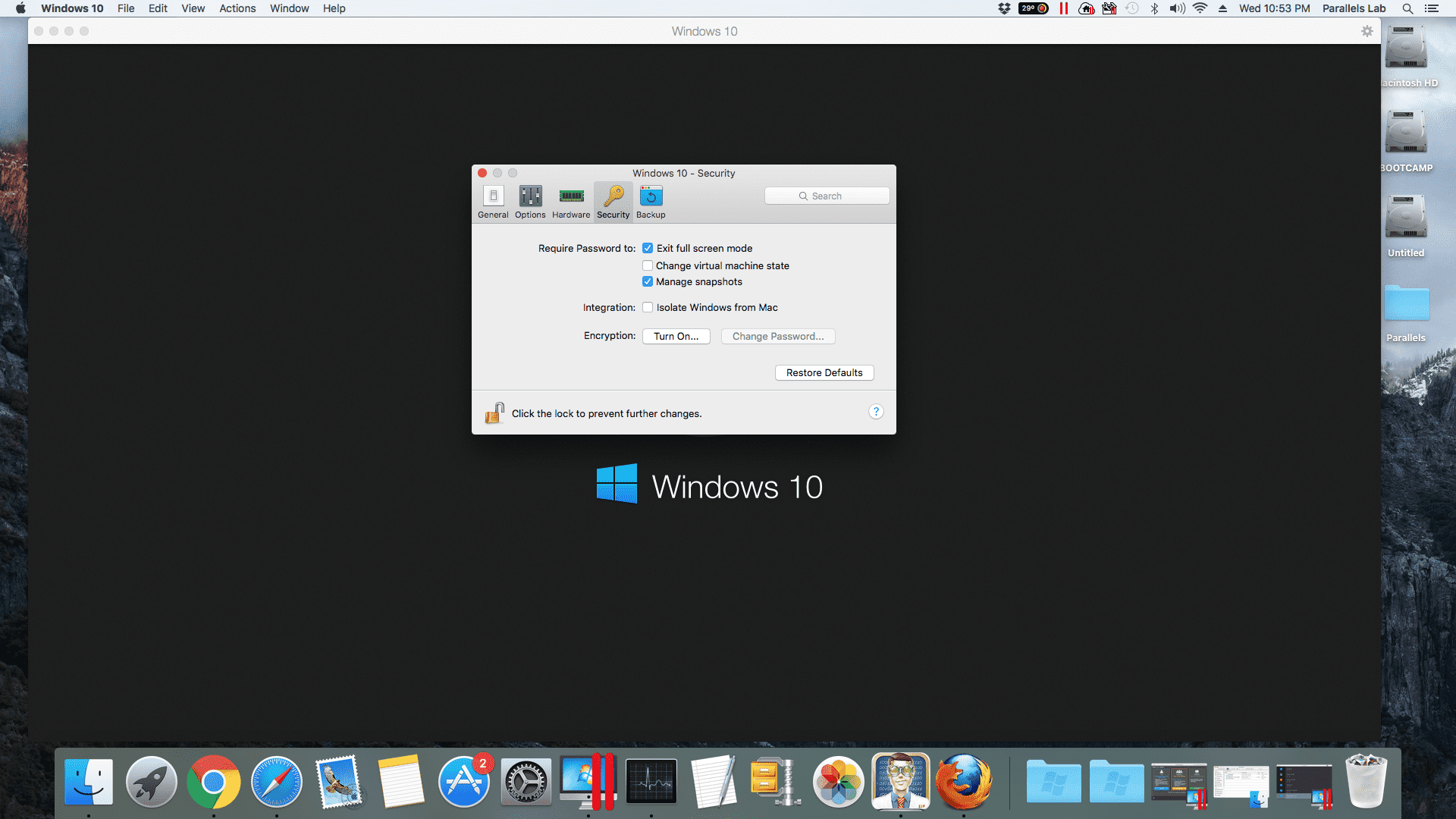1456x819 pixels.
Task: Open the File menu
Action: click(126, 8)
